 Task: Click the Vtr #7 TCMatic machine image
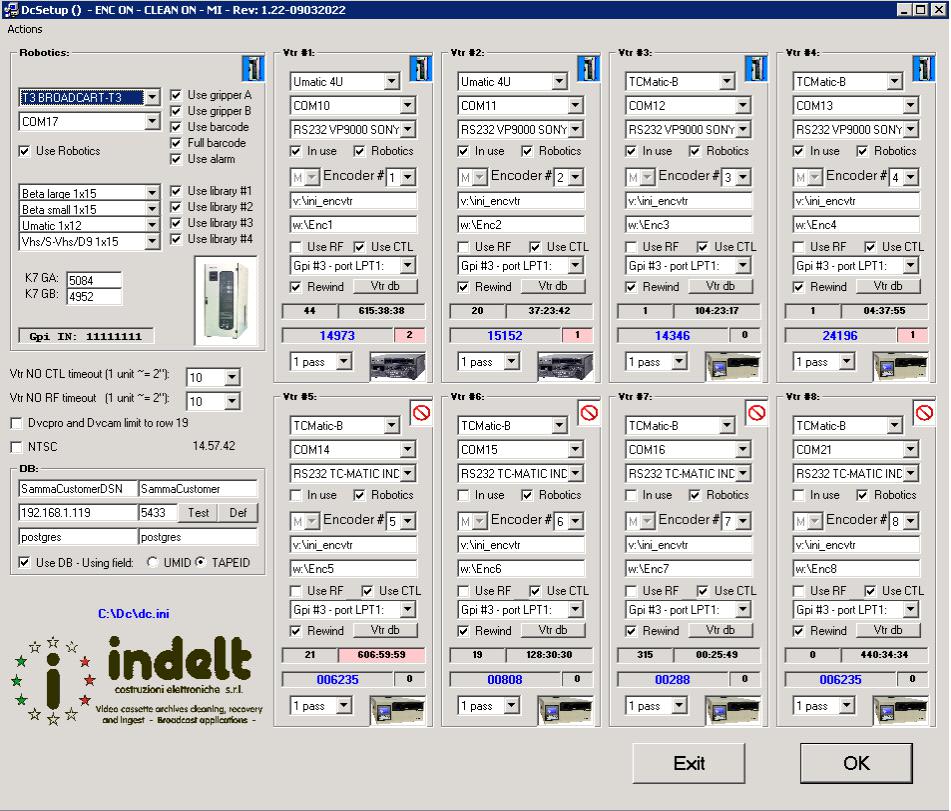(x=733, y=710)
